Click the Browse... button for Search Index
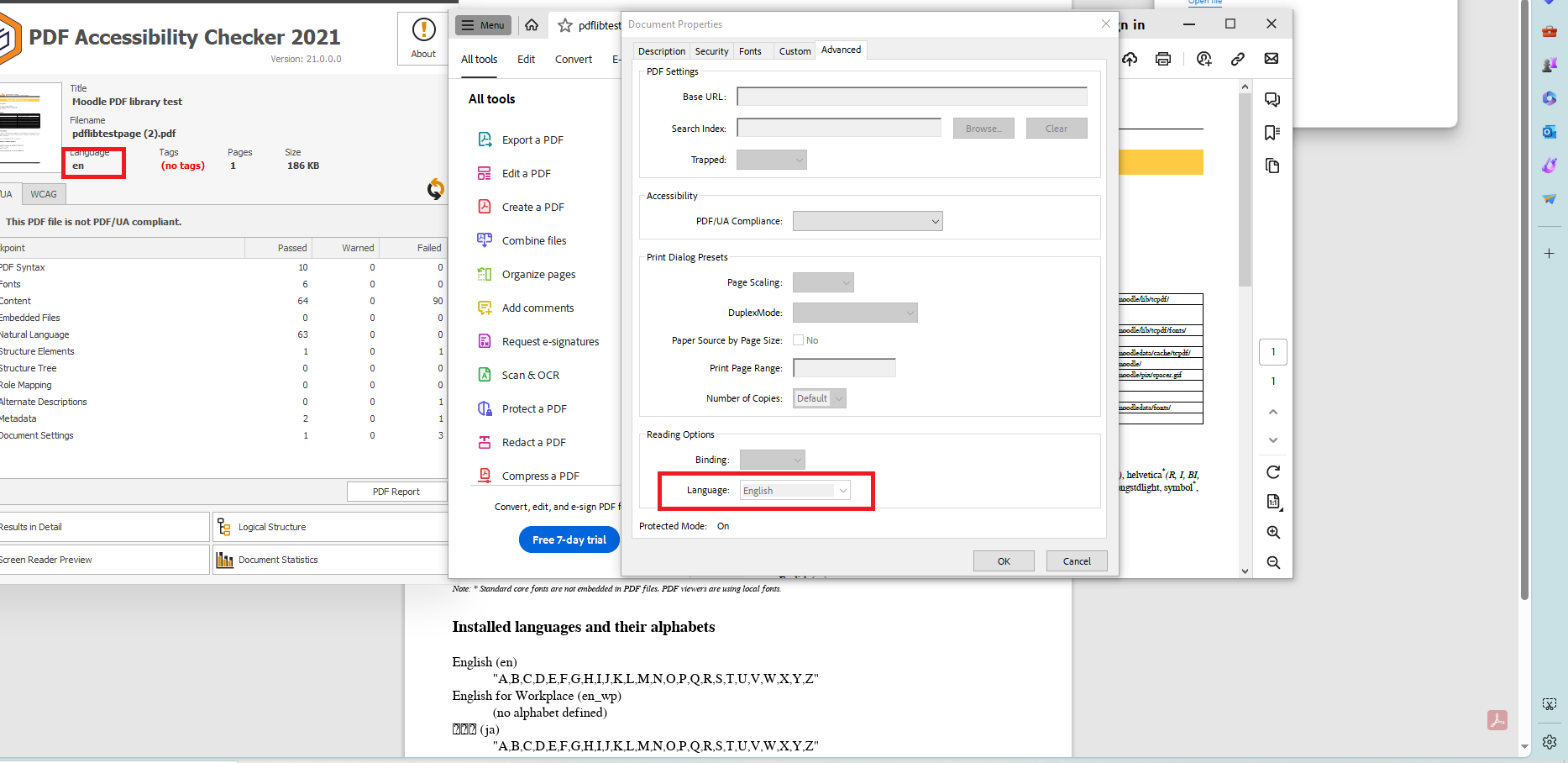 pyautogui.click(x=983, y=129)
